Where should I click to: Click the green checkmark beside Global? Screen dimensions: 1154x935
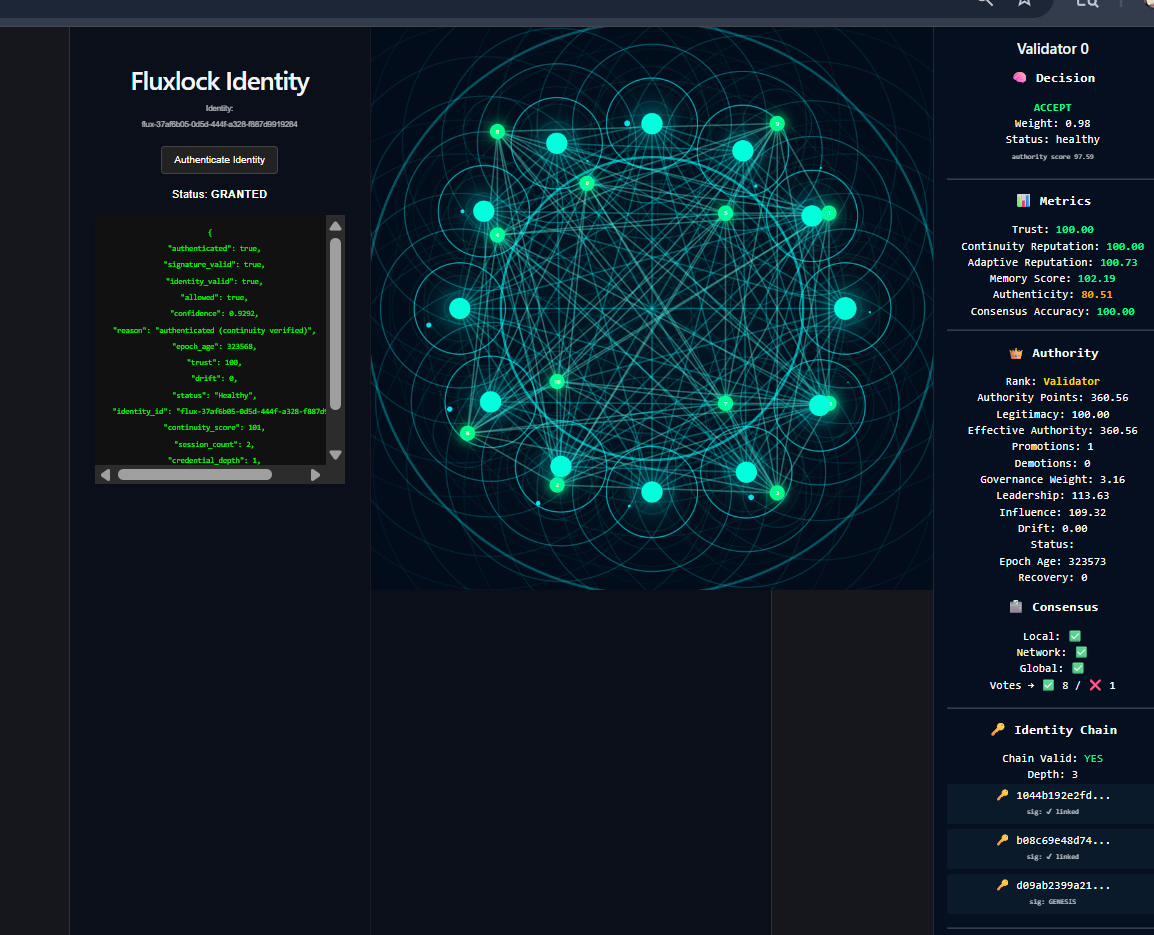point(1078,668)
